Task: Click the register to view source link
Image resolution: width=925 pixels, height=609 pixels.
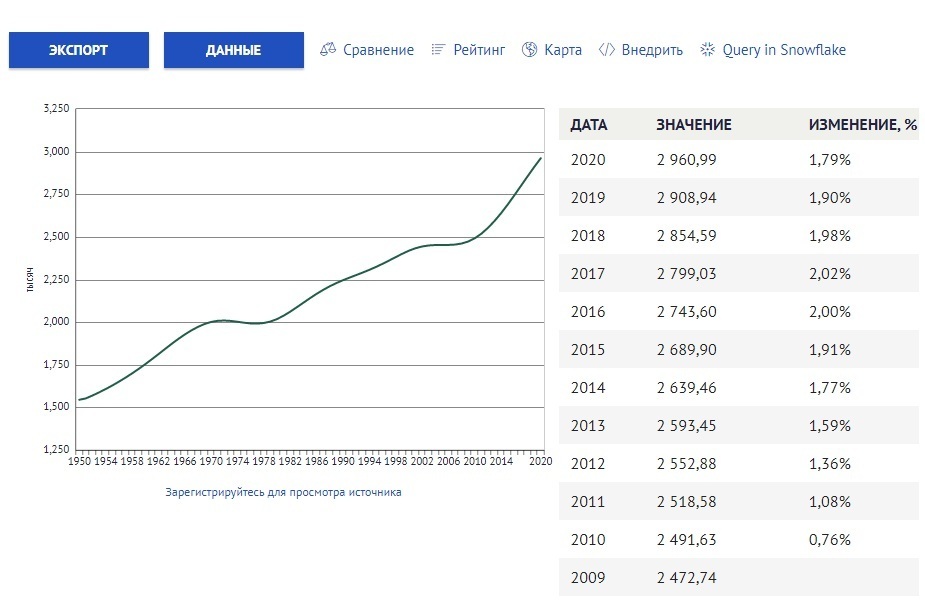Action: pos(283,492)
